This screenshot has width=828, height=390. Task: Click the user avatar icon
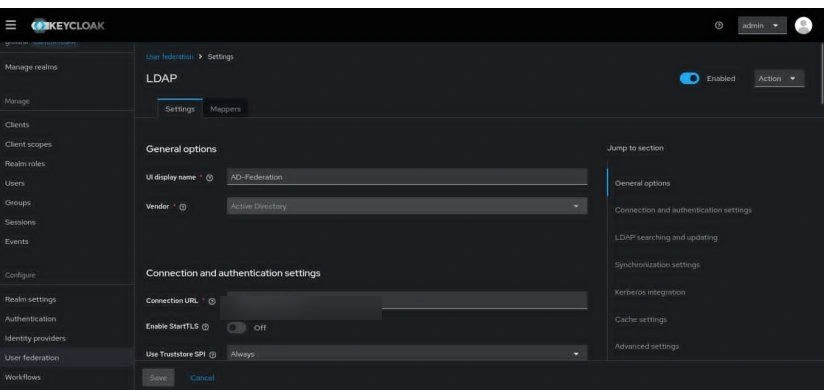pos(803,25)
